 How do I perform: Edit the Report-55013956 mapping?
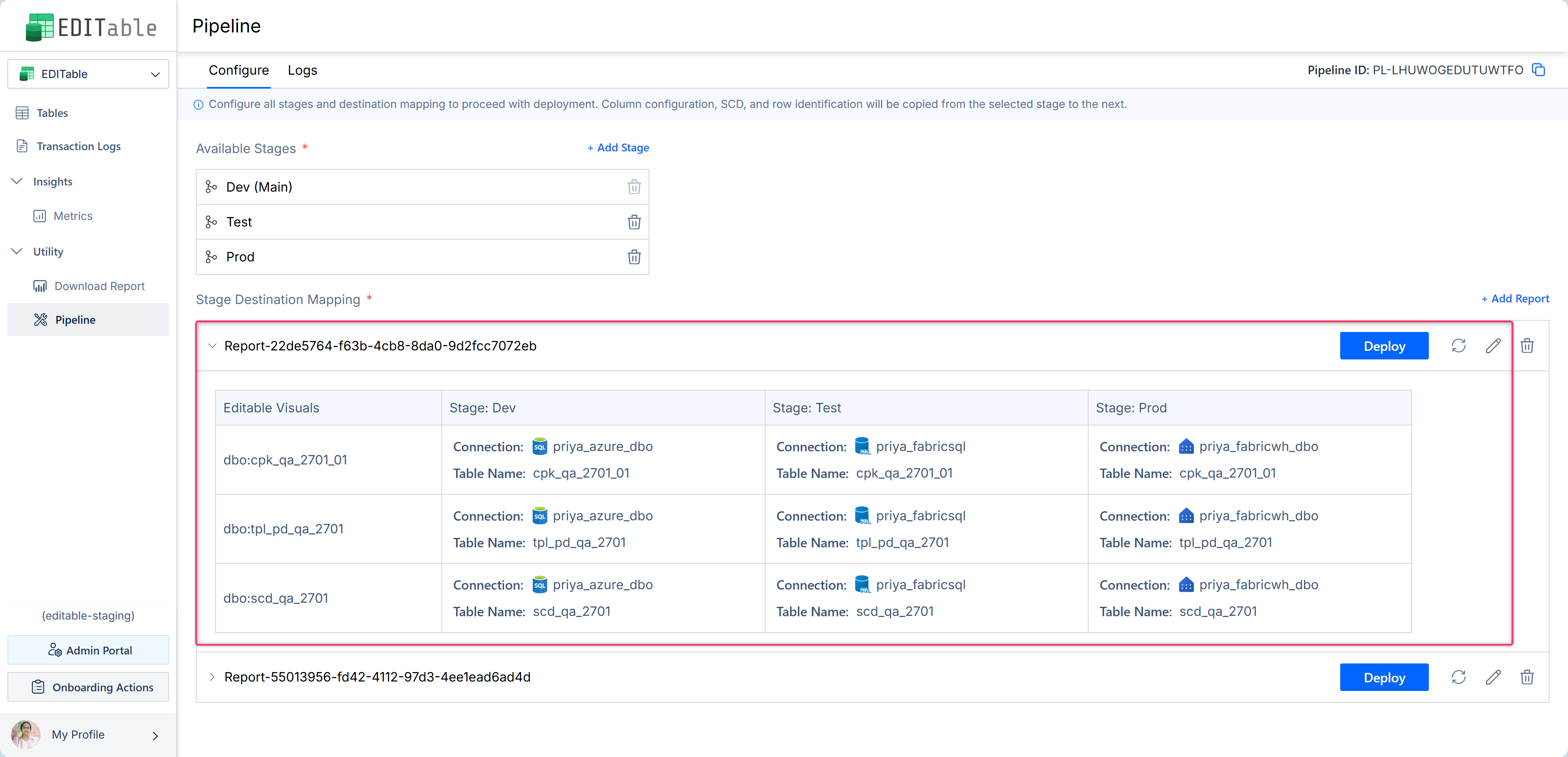click(x=1492, y=677)
